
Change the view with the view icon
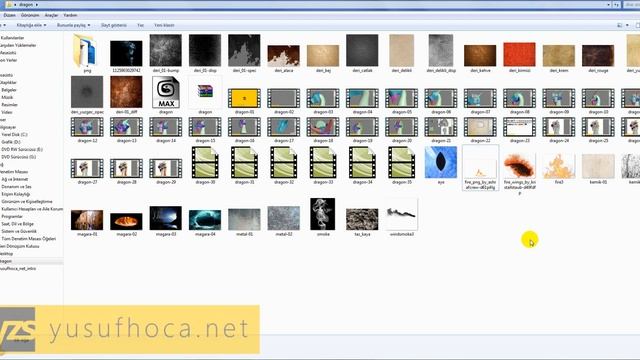619,25
